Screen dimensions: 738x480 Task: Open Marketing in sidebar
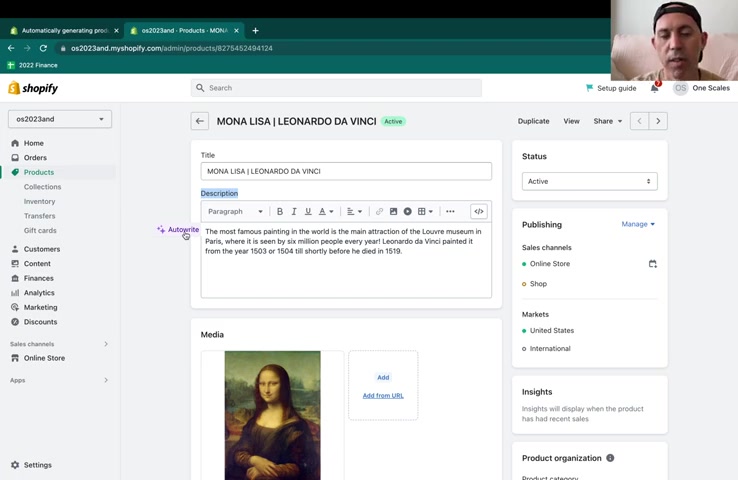pyautogui.click(x=40, y=307)
